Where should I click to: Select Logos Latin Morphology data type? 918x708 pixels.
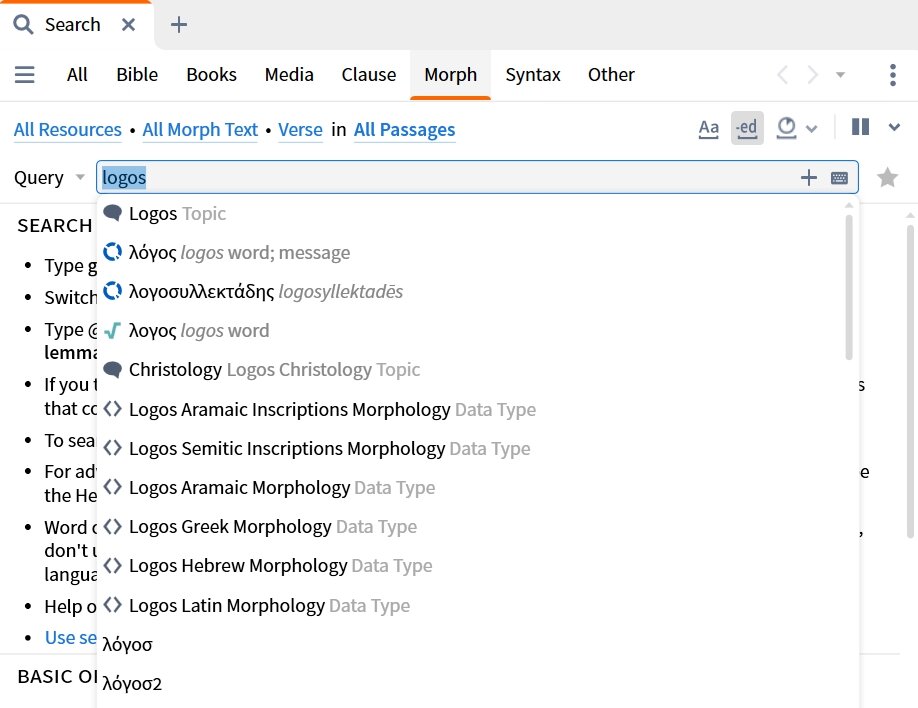[x=472, y=606]
